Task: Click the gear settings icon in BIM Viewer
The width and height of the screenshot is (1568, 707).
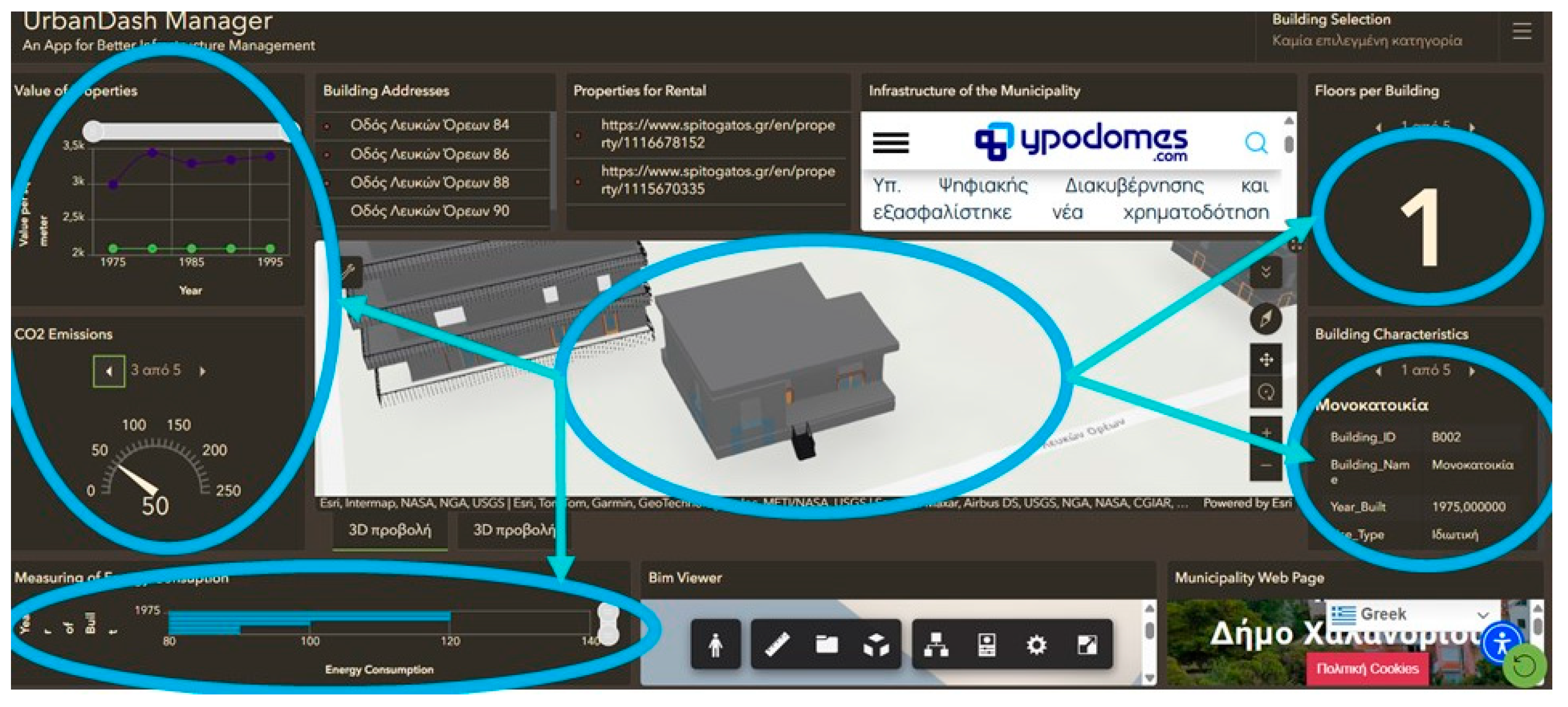Action: click(x=1036, y=644)
